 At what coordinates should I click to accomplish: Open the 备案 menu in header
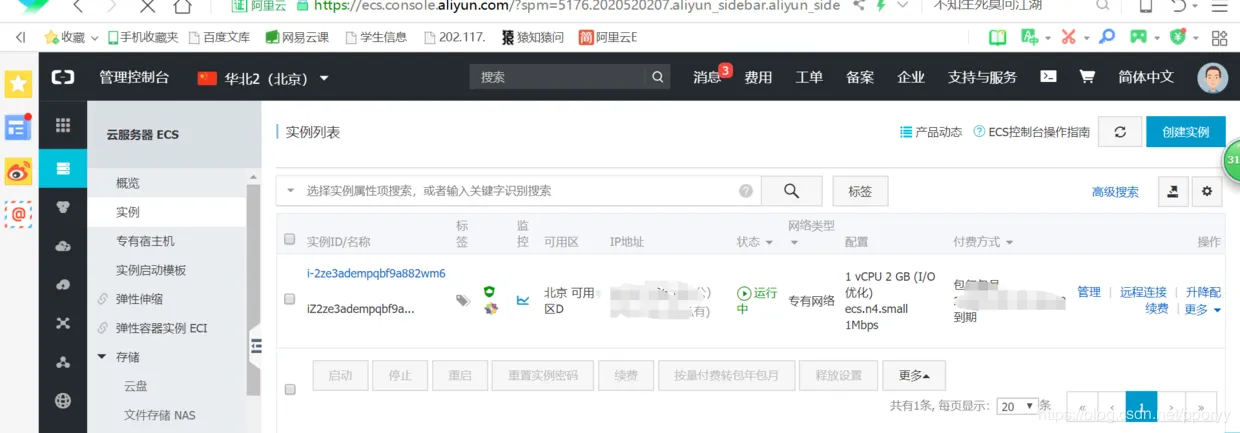860,77
